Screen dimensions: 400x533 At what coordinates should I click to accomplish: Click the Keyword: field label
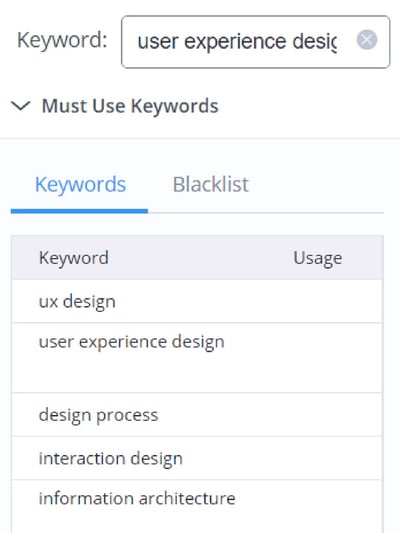pos(62,40)
